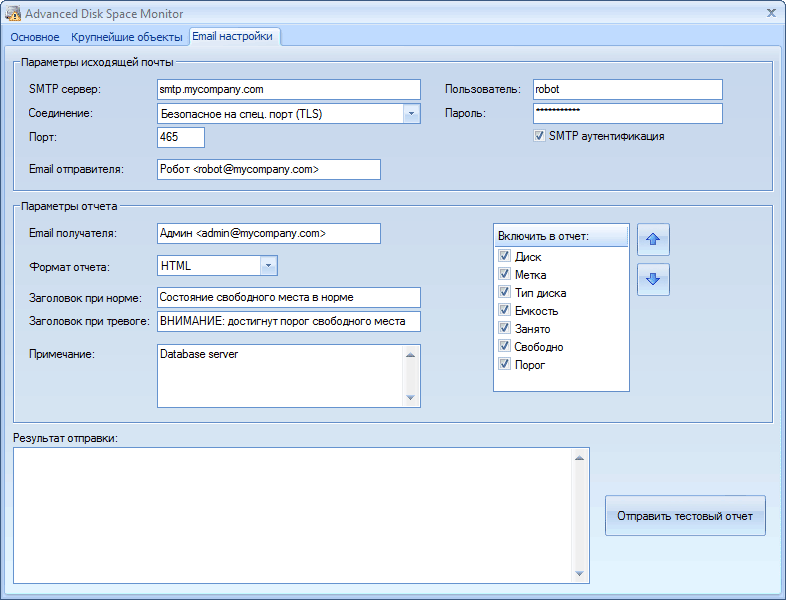Uncheck the Диск report column

click(505, 257)
